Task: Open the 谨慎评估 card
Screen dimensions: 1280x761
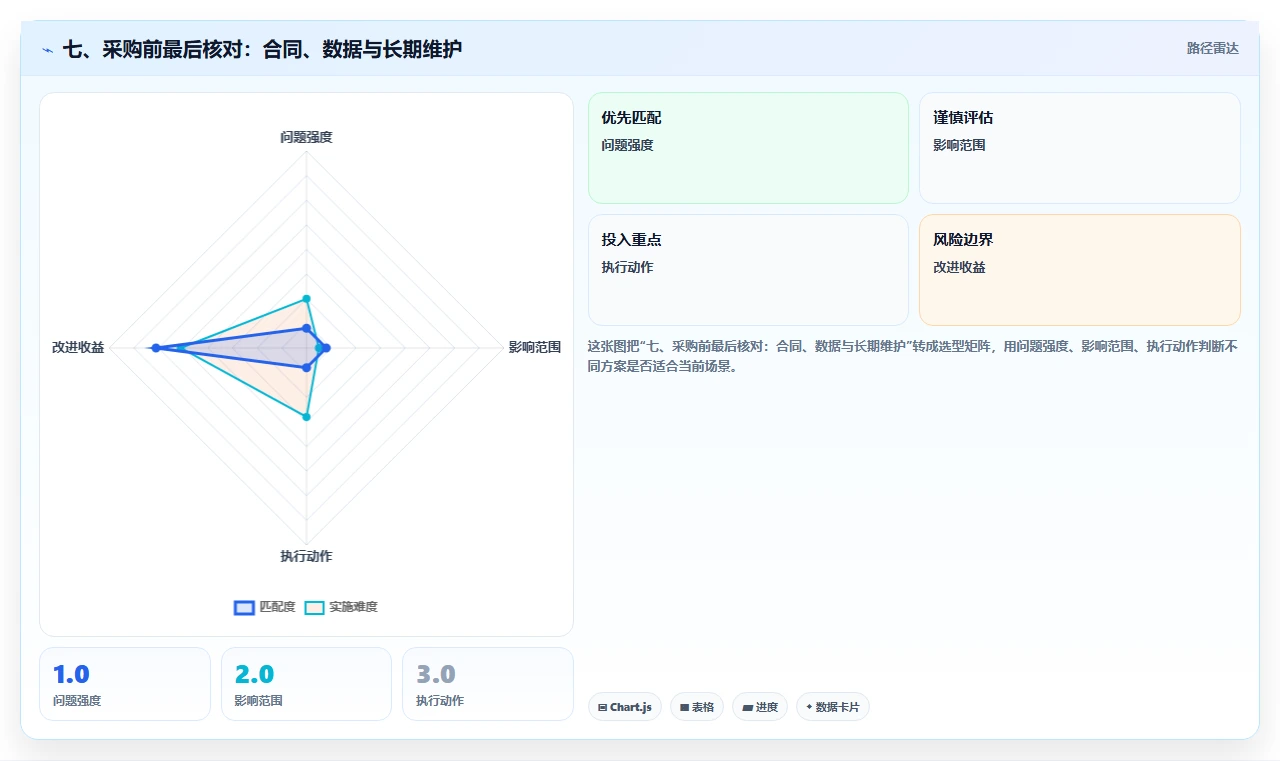Action: (x=1080, y=148)
